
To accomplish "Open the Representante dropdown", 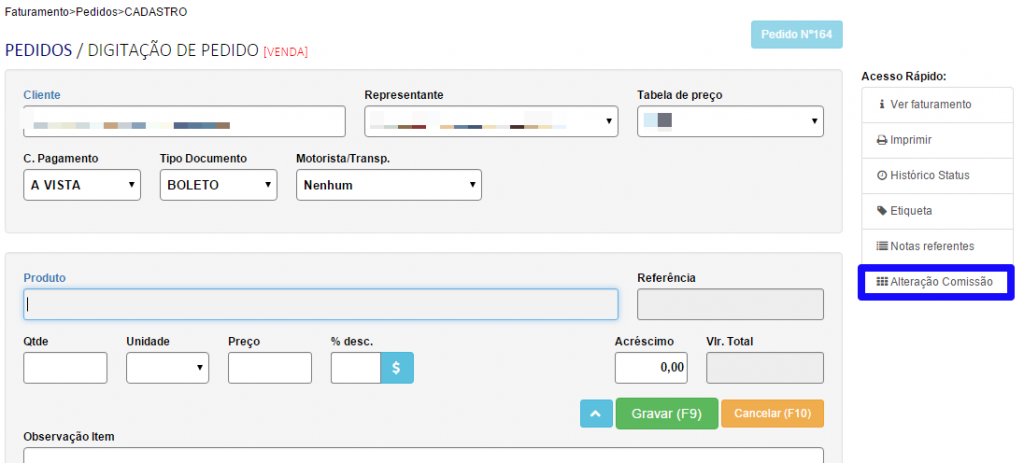I will click(491, 122).
